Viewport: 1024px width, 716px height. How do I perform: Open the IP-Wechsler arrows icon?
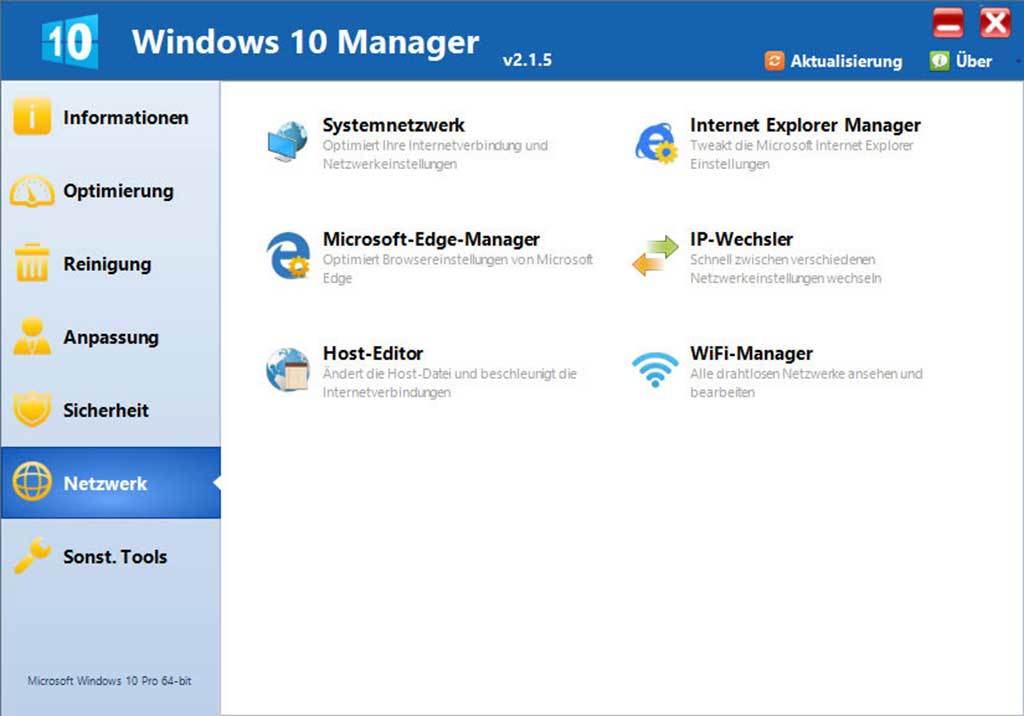[655, 255]
